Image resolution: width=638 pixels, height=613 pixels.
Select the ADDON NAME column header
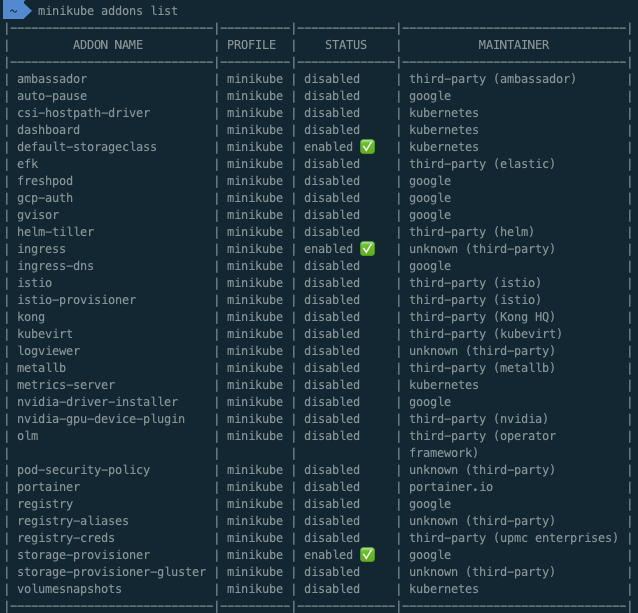pyautogui.click(x=108, y=45)
